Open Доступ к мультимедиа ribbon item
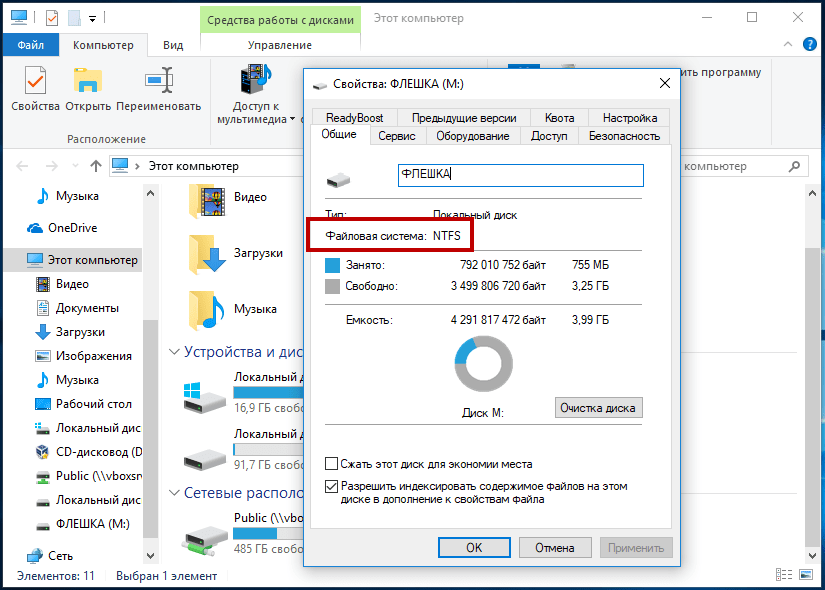The image size is (825, 590). [256, 95]
